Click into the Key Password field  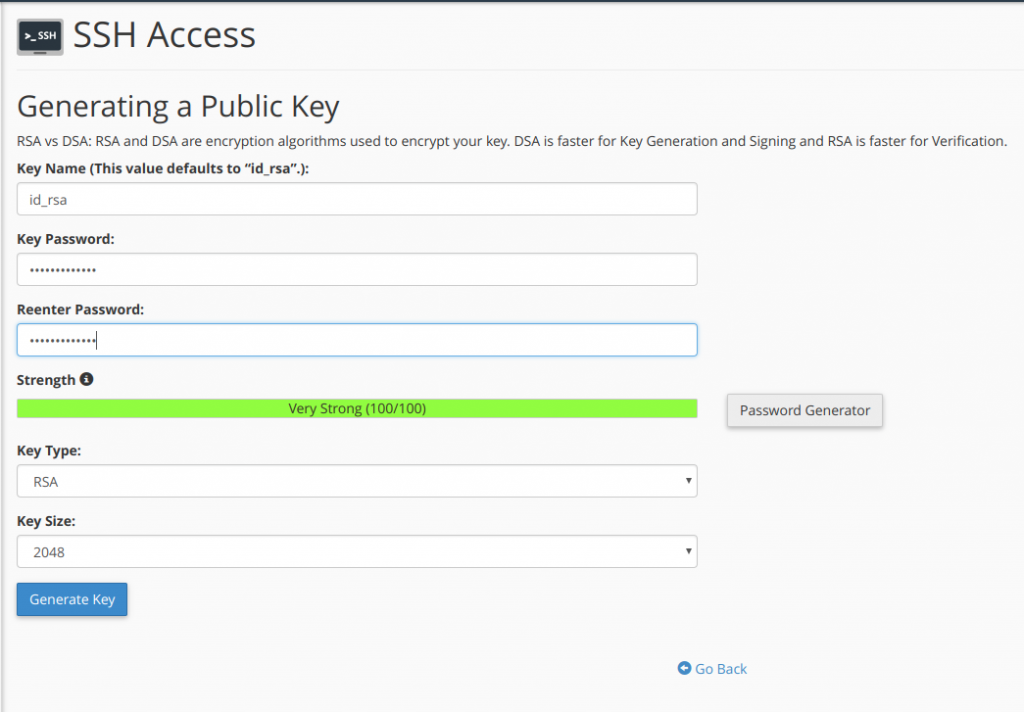coord(357,270)
